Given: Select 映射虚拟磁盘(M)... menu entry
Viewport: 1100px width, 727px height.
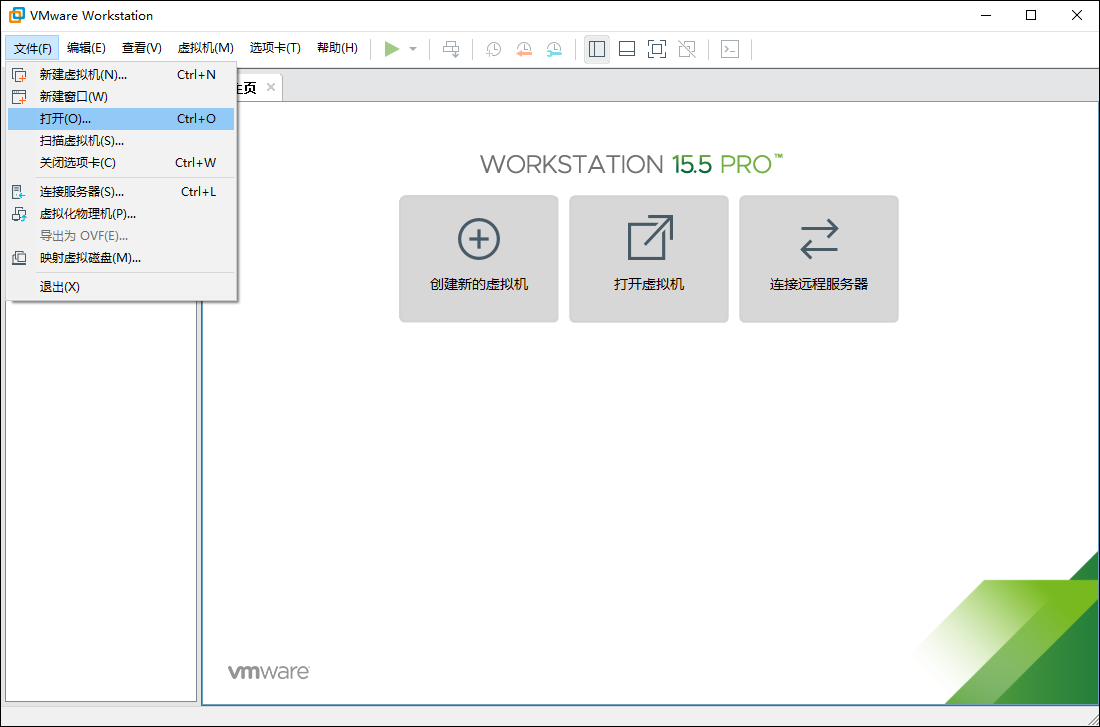Looking at the screenshot, I should coord(121,258).
